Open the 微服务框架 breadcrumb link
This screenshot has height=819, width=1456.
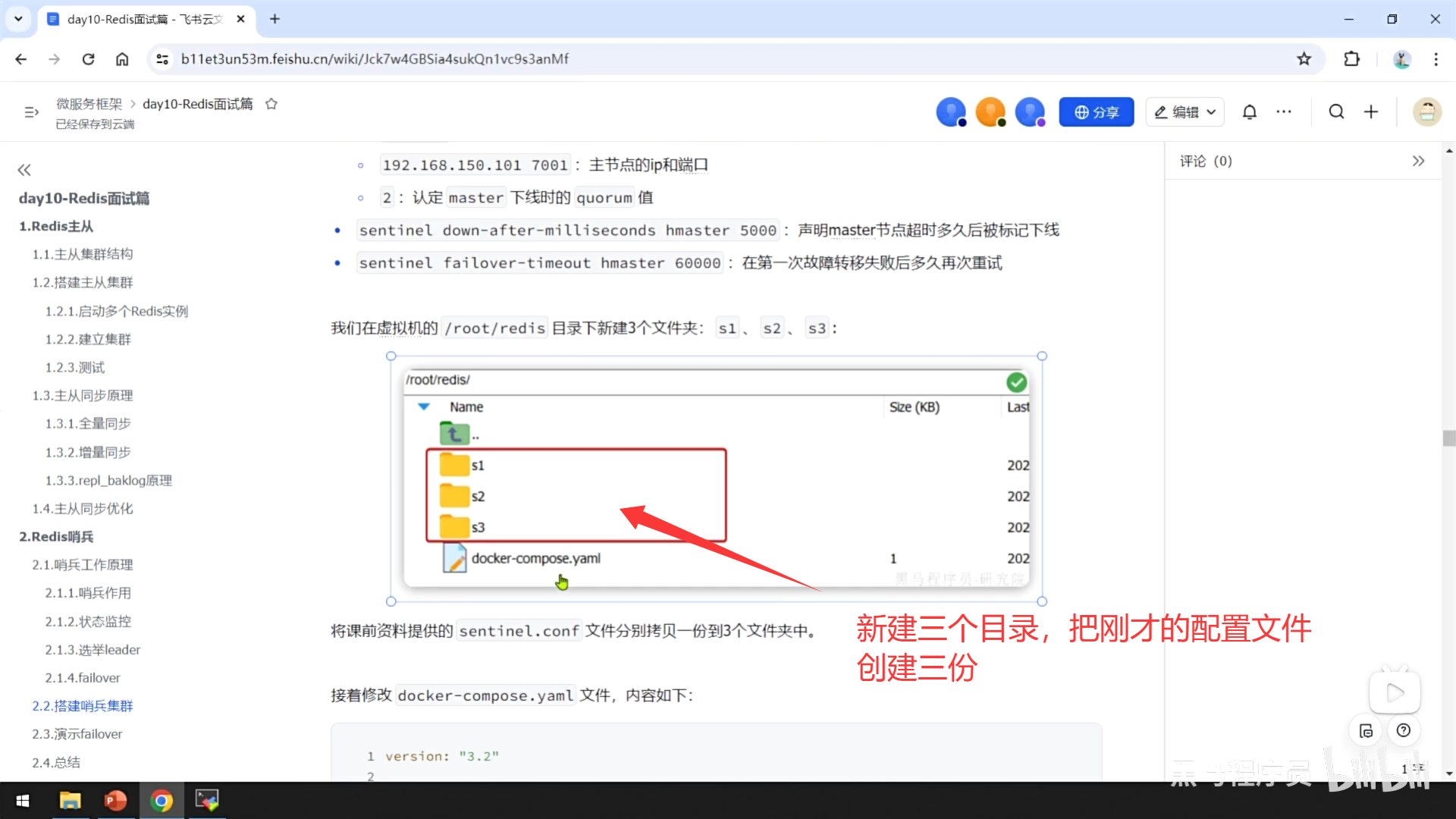[89, 104]
